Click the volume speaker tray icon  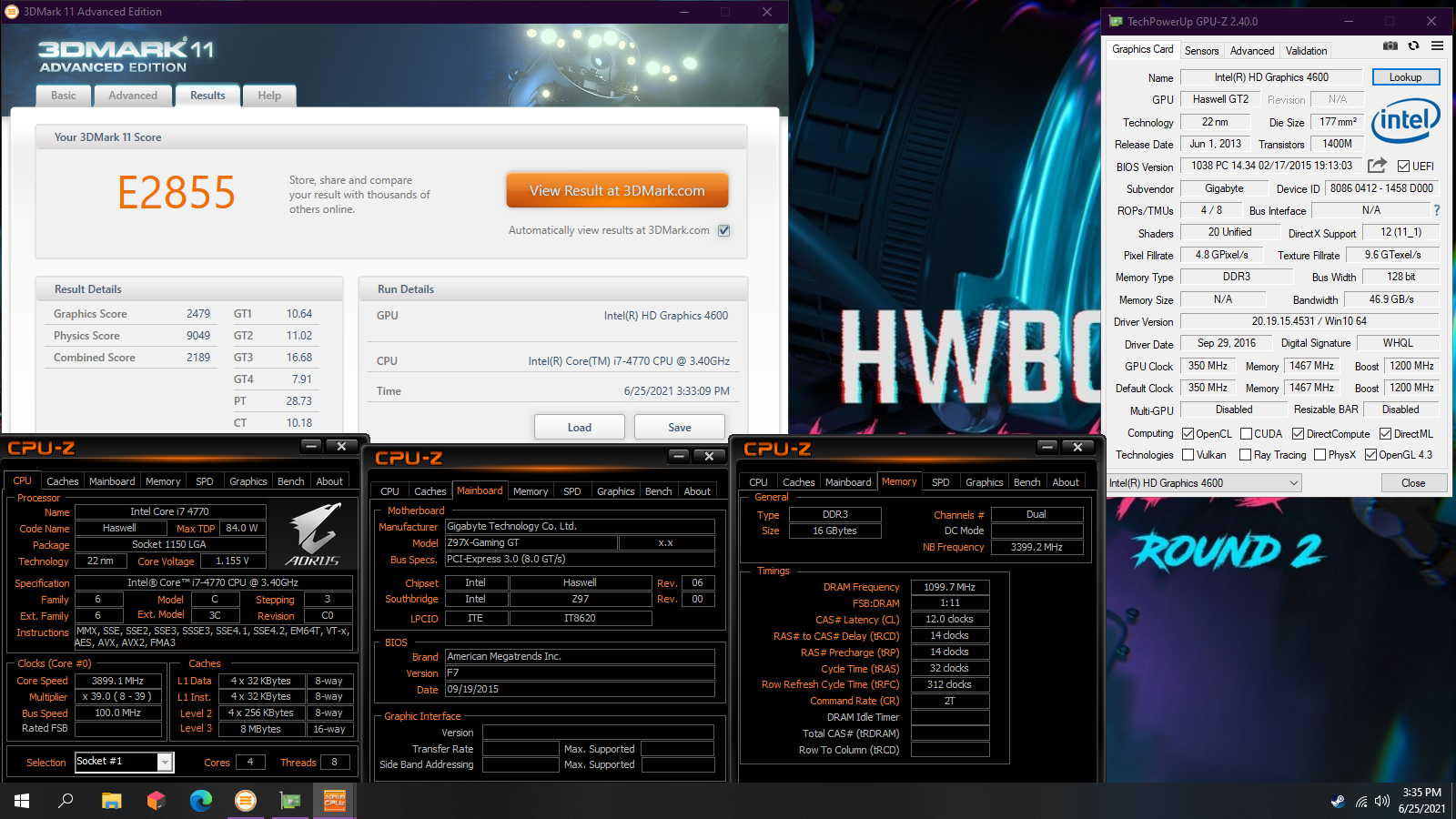1382,801
